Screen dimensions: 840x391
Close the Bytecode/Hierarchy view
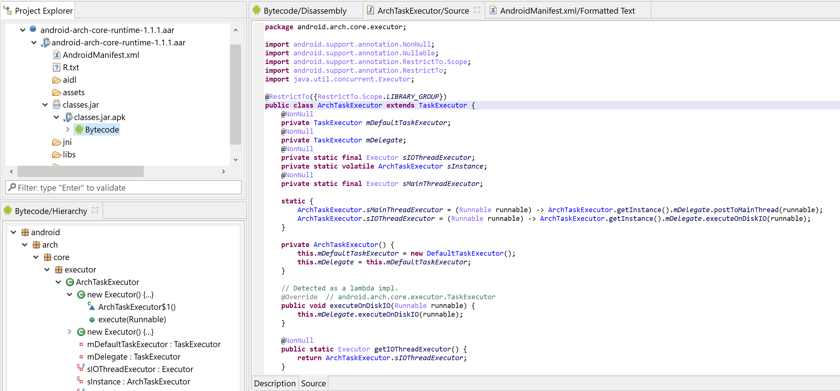[x=95, y=210]
